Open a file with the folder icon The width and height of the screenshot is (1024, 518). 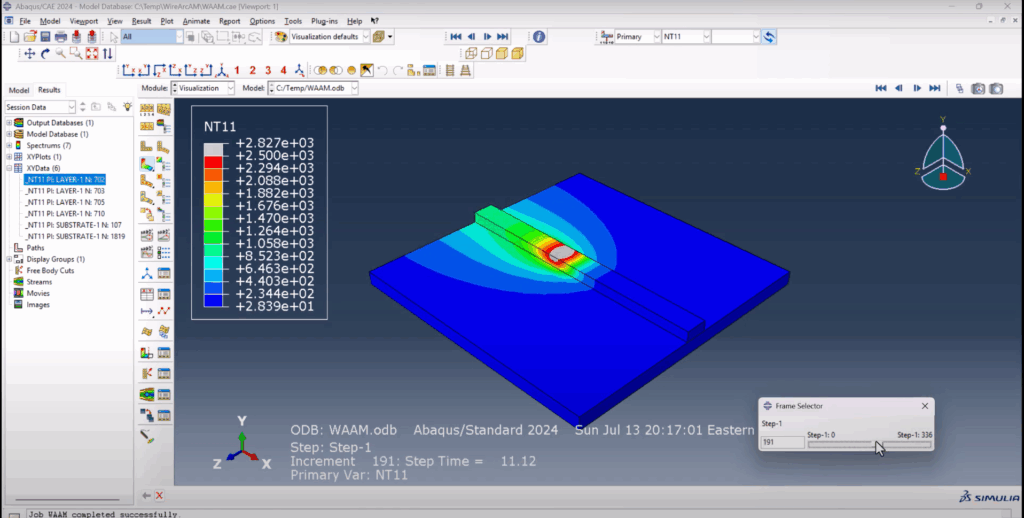[x=30, y=37]
